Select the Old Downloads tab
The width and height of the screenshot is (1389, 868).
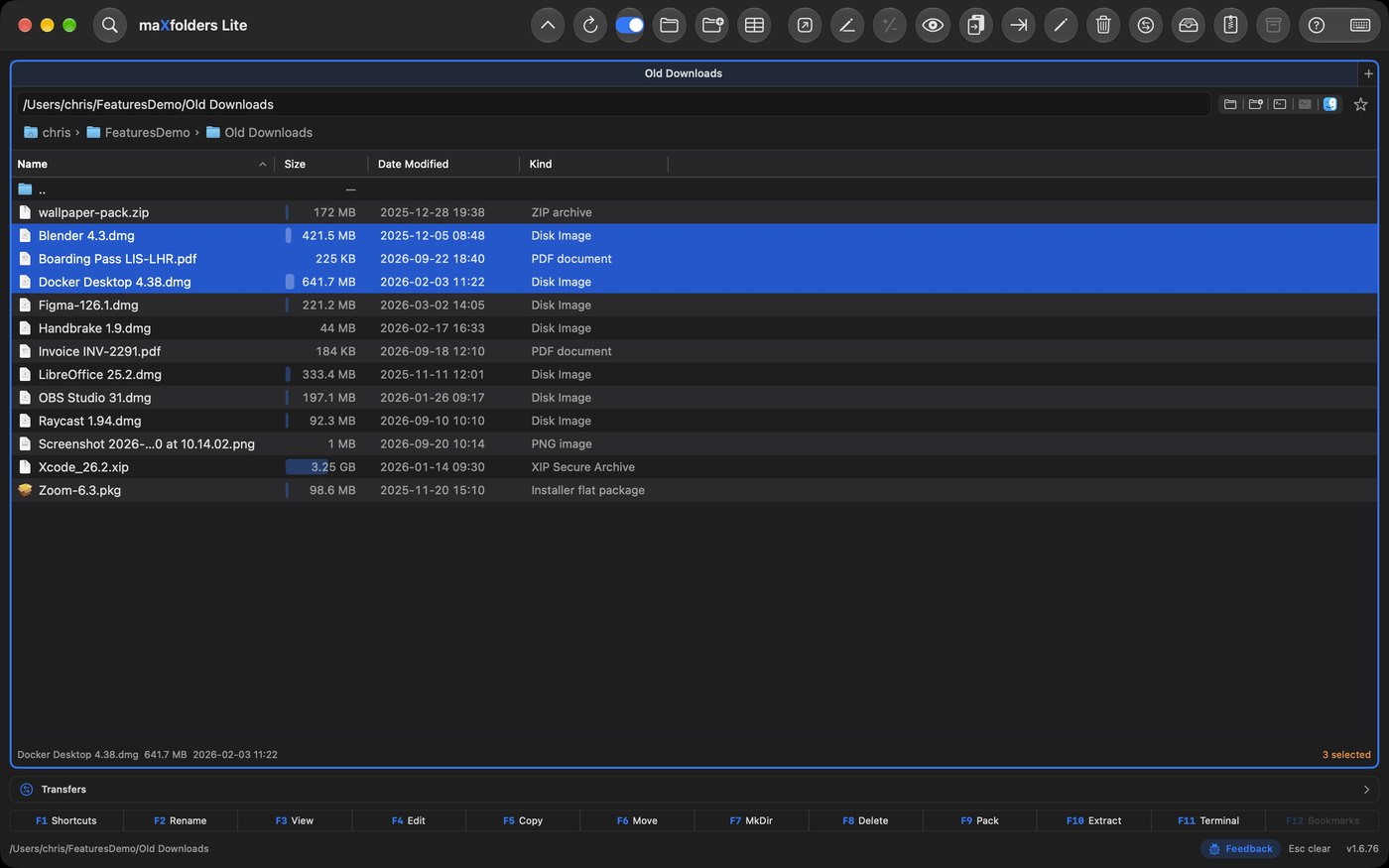(684, 73)
